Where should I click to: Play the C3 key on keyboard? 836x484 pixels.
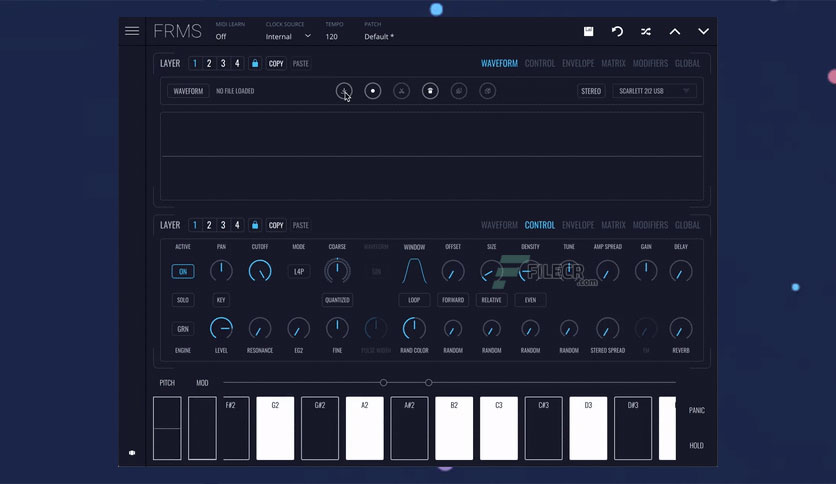[x=499, y=428]
